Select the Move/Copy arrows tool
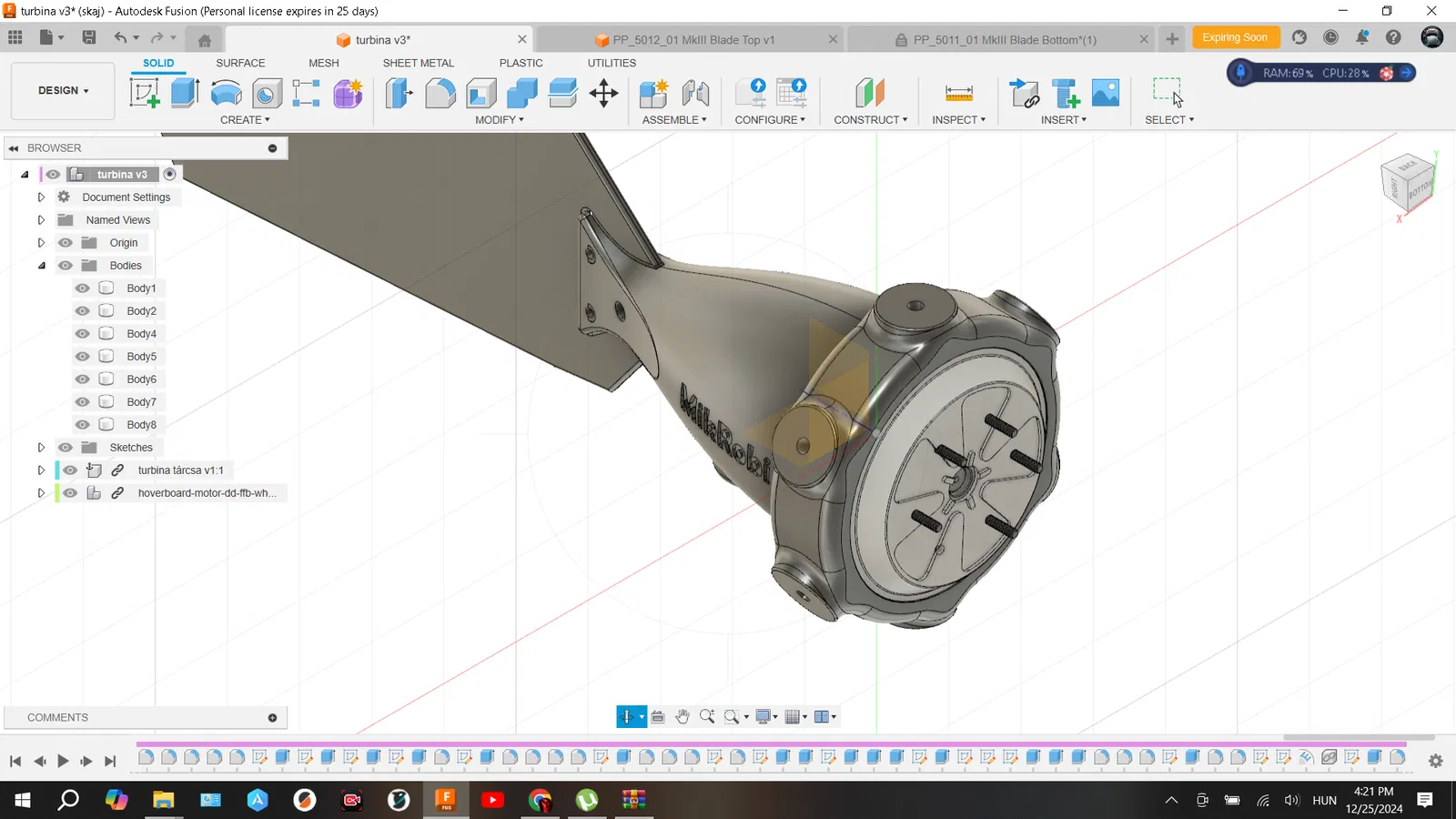This screenshot has width=1456, height=819. pos(603,93)
